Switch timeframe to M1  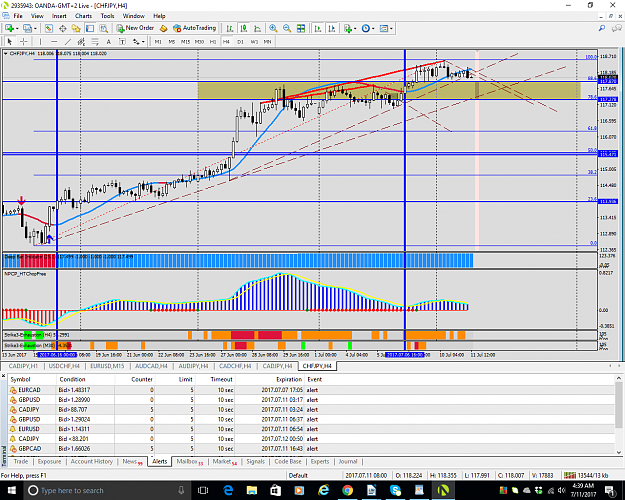coord(158,41)
